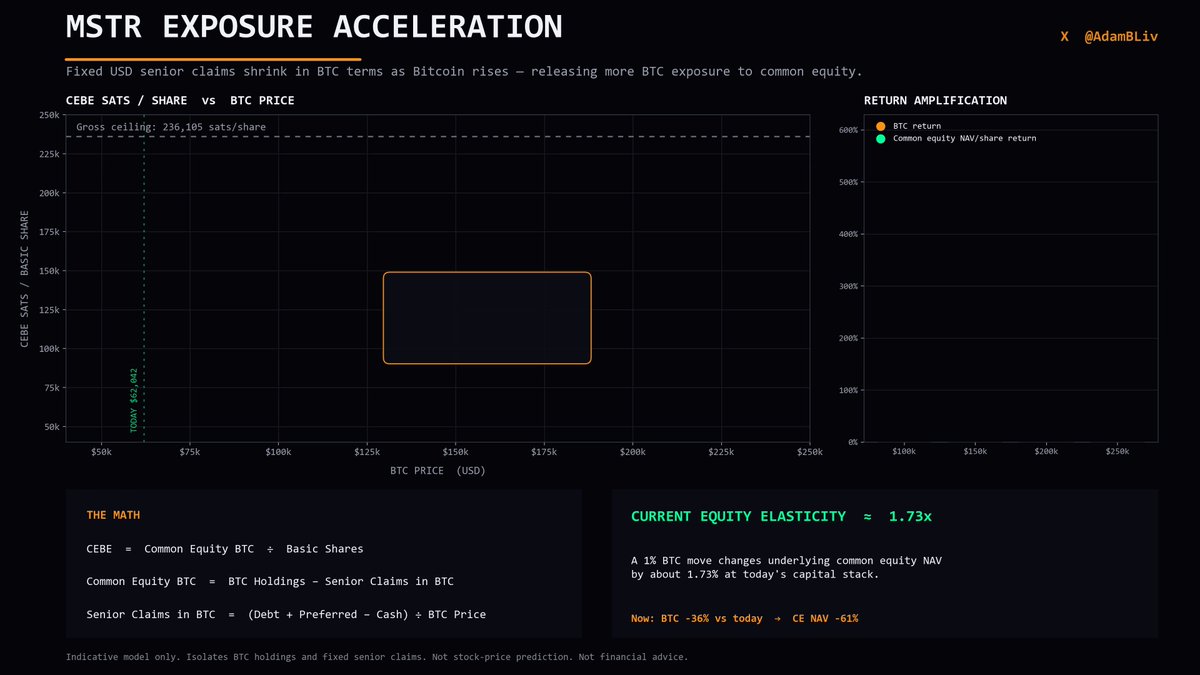
Task: Click the 'Now: BTC -36% vs today' line
Action: (744, 619)
